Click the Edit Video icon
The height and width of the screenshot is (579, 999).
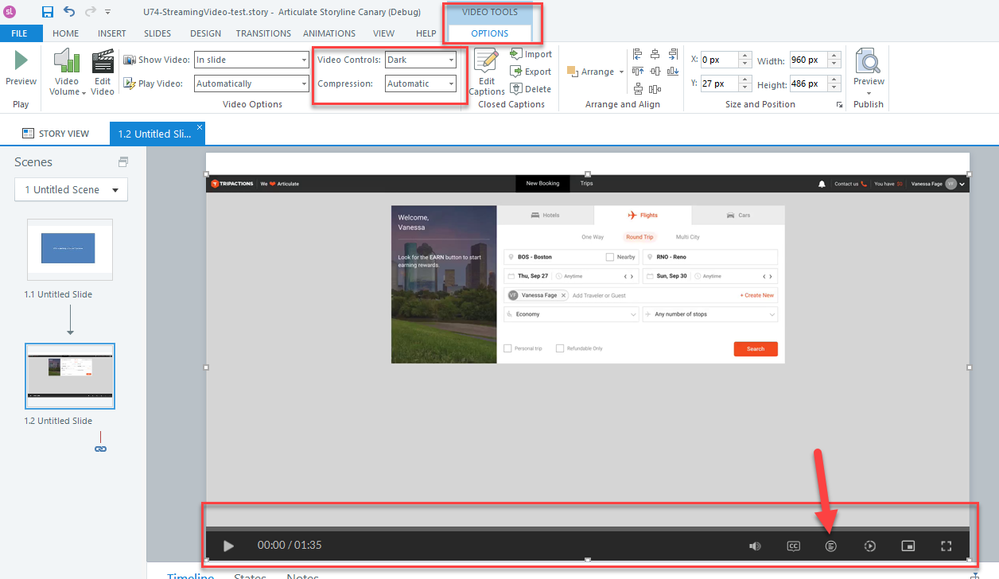click(103, 72)
